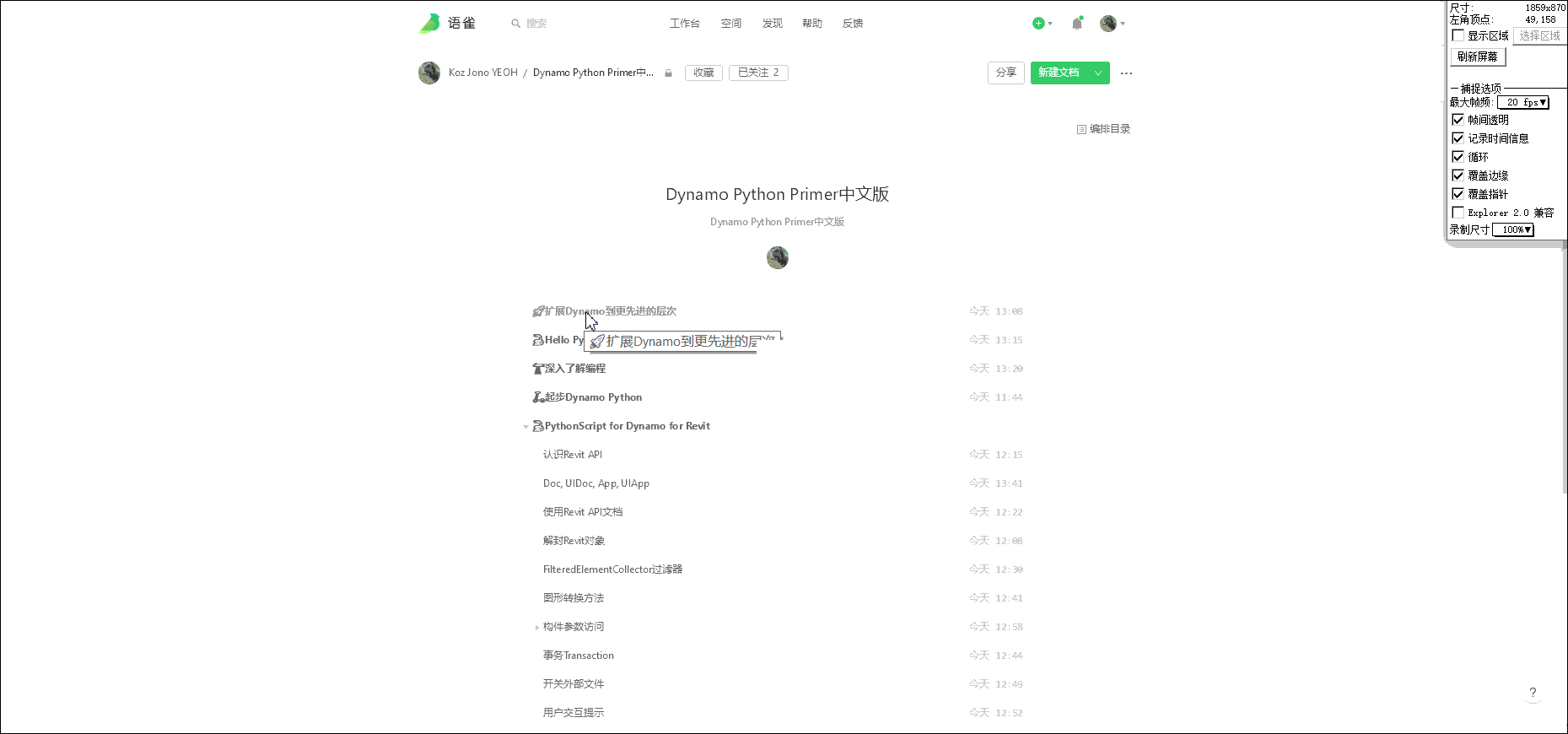
Task: Open the caret next to the user avatar
Action: coord(1123,24)
